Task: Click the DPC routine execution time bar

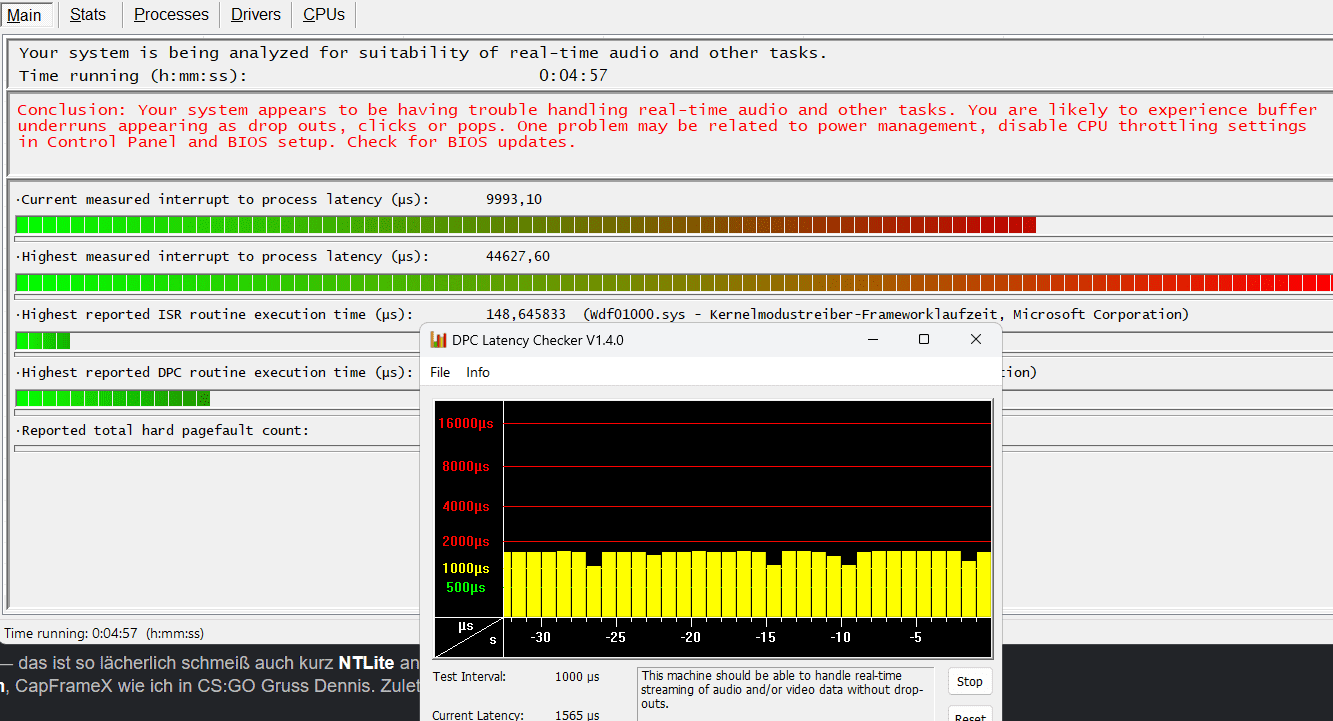Action: pos(112,398)
